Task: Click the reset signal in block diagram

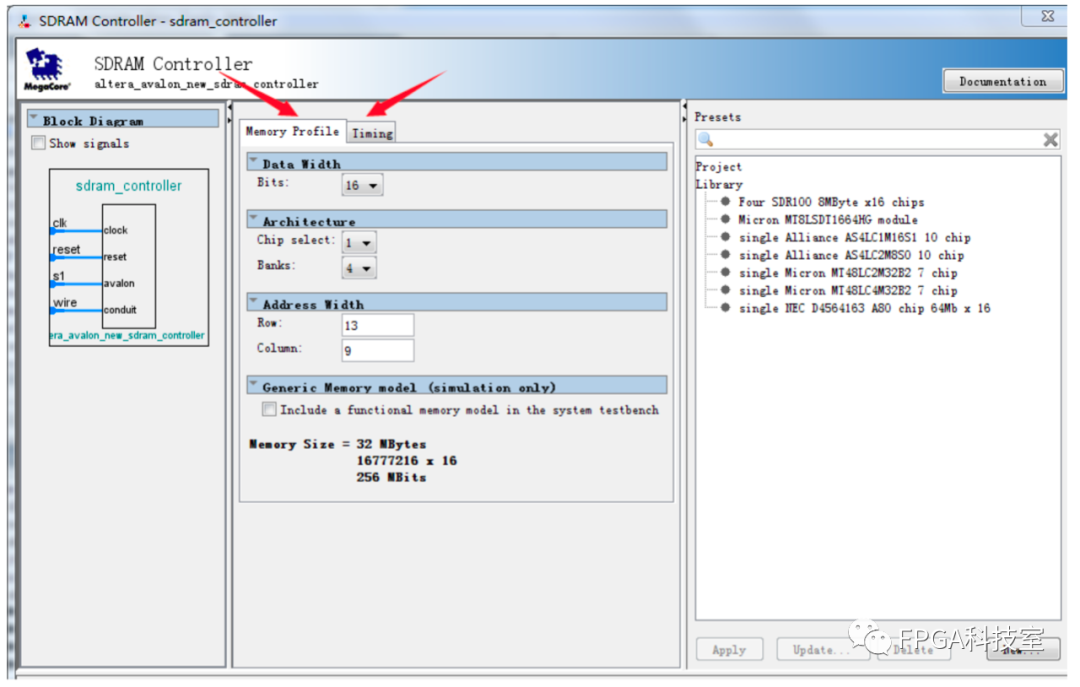Action: tap(66, 249)
